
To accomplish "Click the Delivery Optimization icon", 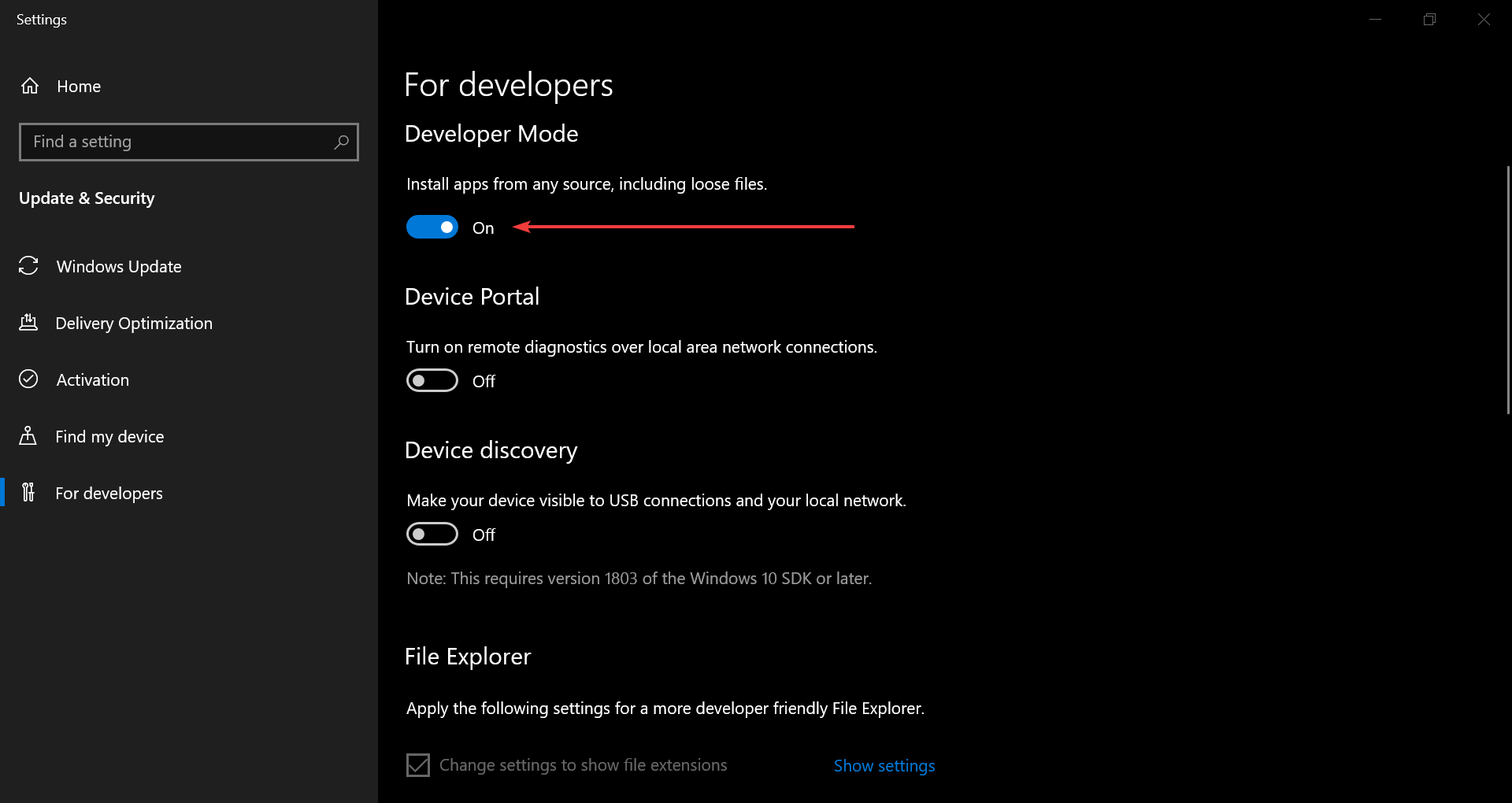I will pos(28,323).
